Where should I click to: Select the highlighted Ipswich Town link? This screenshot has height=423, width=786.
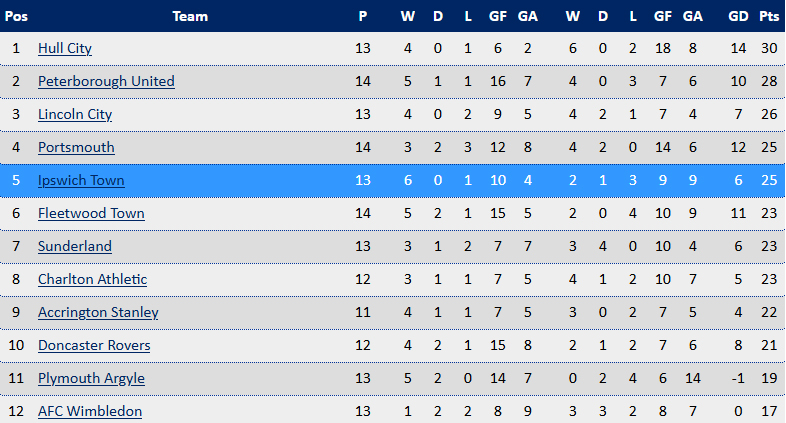[x=81, y=180]
